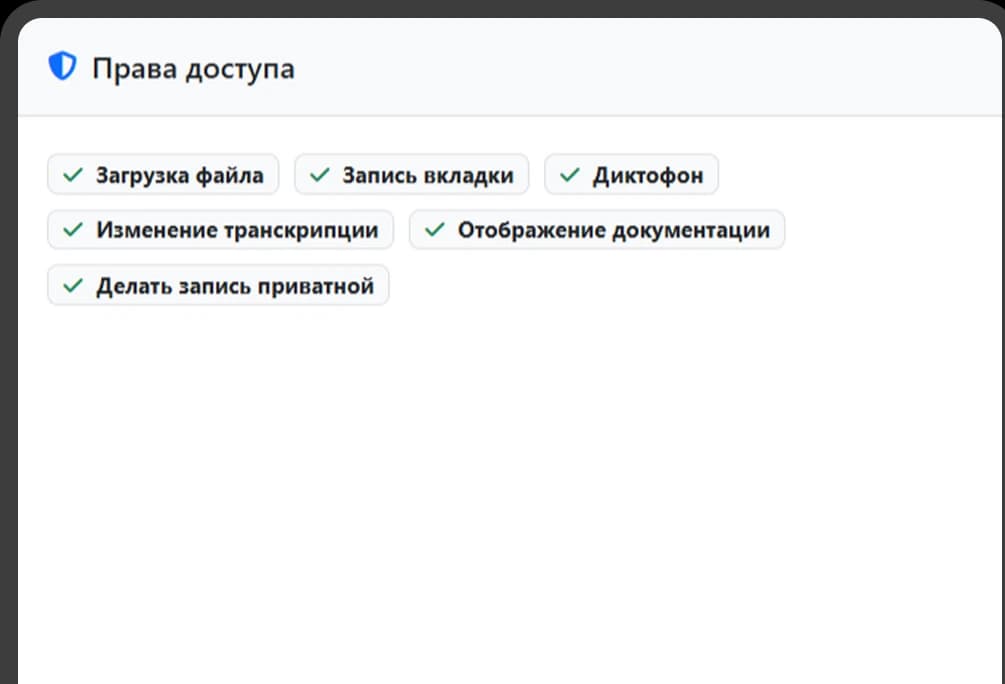
Task: Disable the Запись вкладки permission
Action: tap(411, 175)
